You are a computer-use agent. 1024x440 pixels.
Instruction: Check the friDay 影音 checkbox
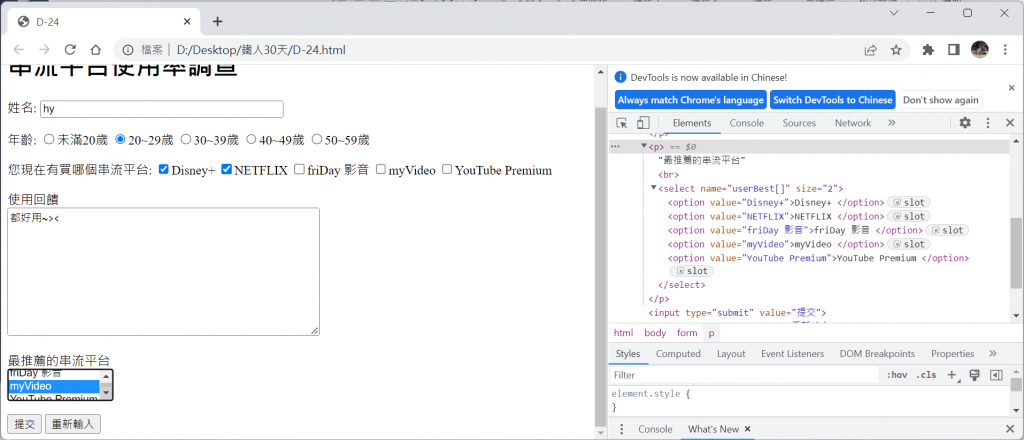tap(299, 170)
